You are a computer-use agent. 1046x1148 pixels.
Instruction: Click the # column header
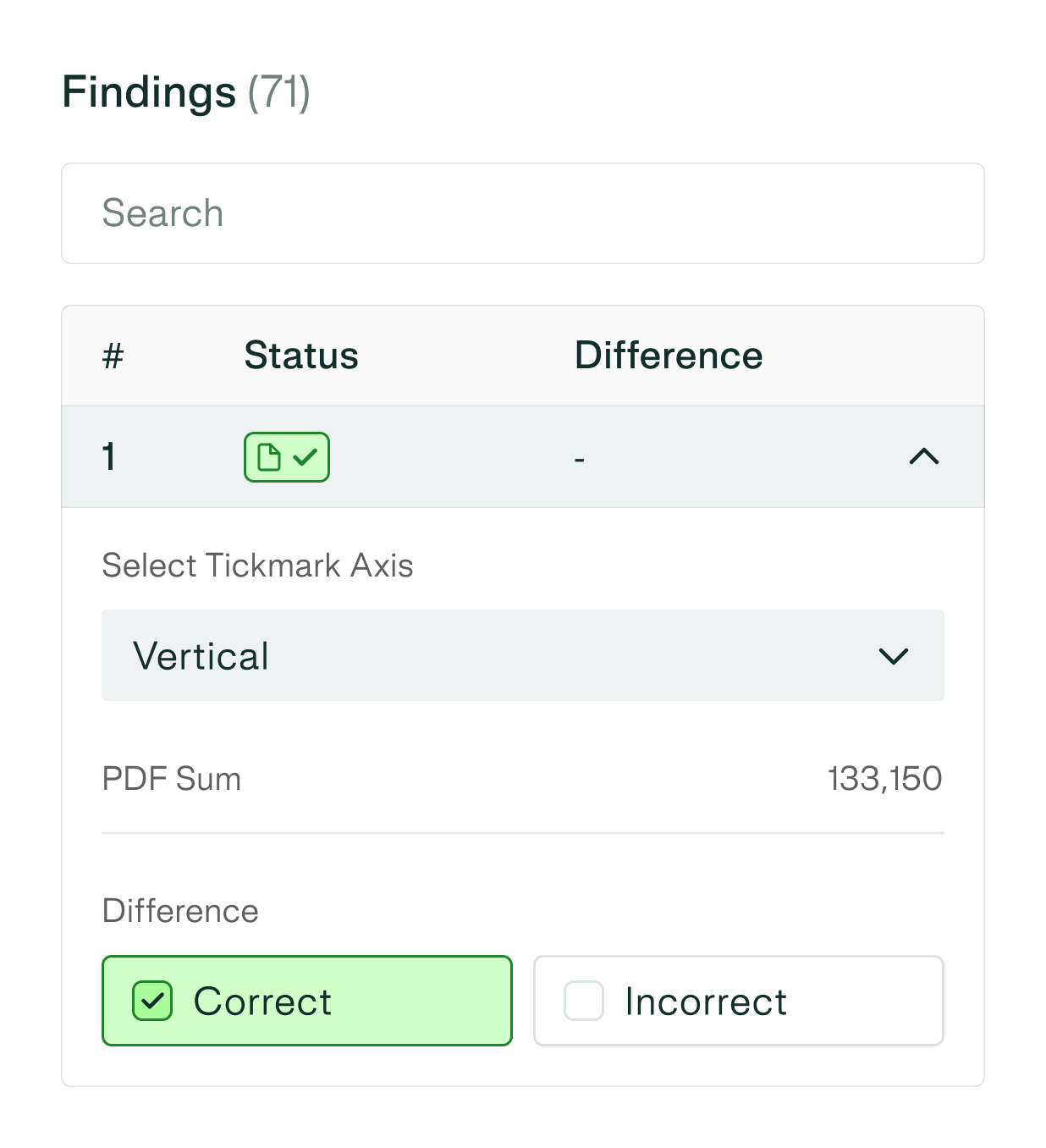pos(113,356)
